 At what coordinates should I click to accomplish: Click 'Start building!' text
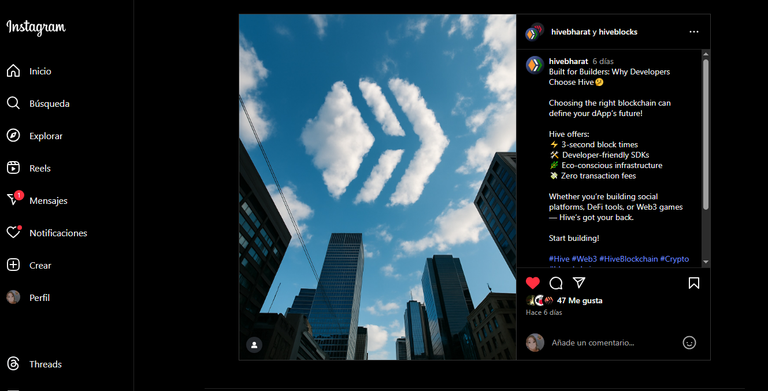point(574,238)
